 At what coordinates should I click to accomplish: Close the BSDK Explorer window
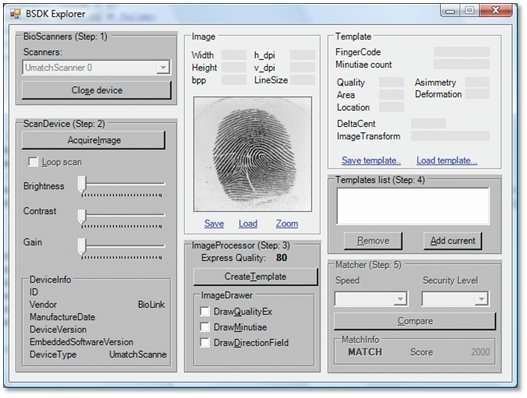[496, 11]
